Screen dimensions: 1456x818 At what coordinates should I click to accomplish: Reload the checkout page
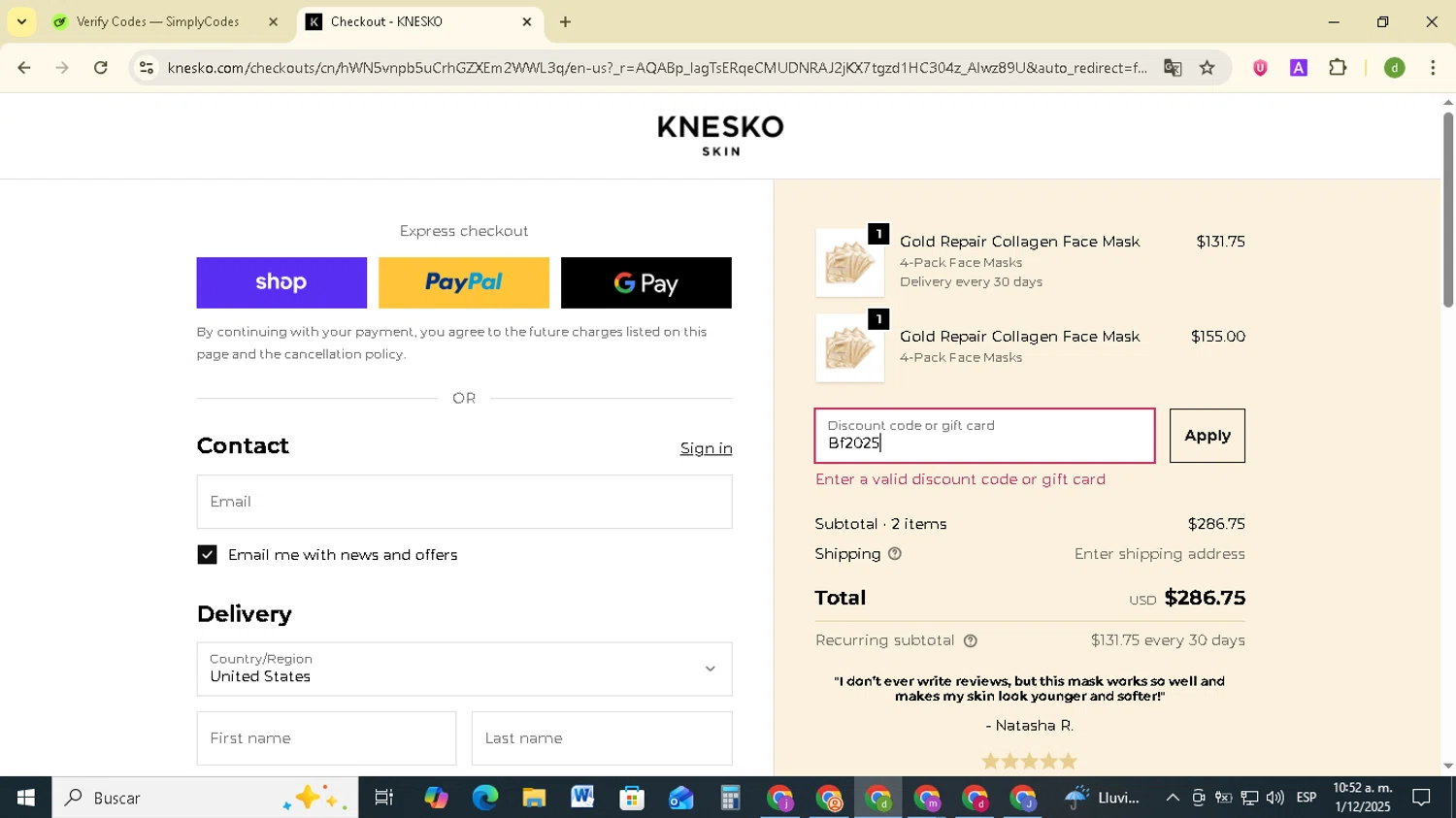pos(101,68)
